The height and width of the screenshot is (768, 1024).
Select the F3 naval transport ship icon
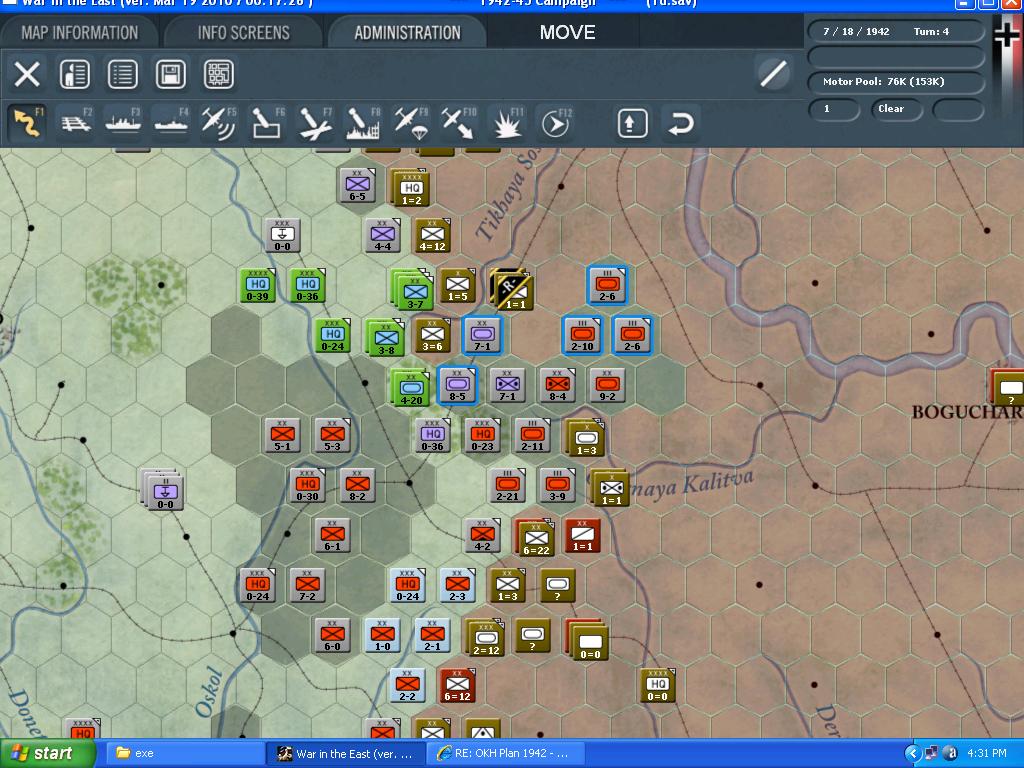[x=123, y=123]
